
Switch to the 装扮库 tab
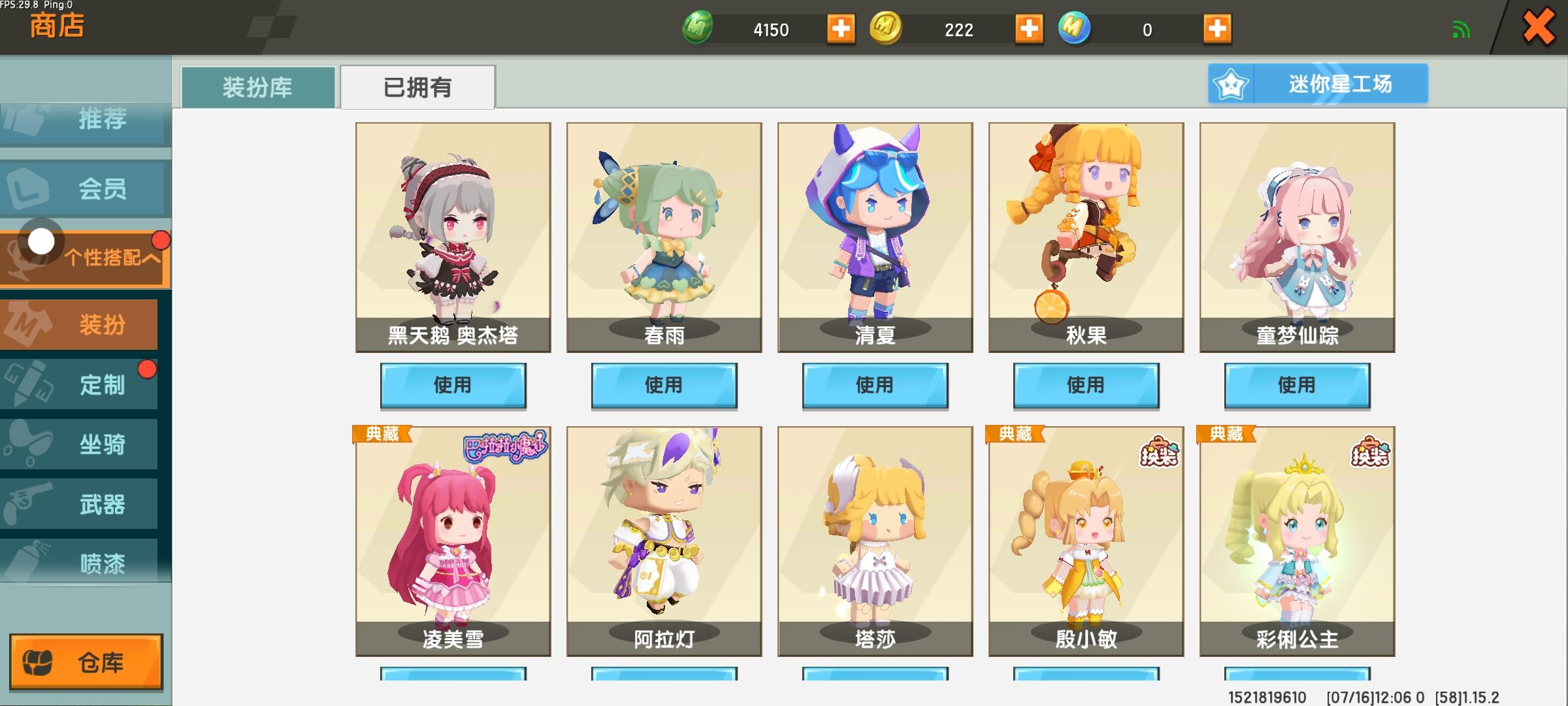point(258,87)
